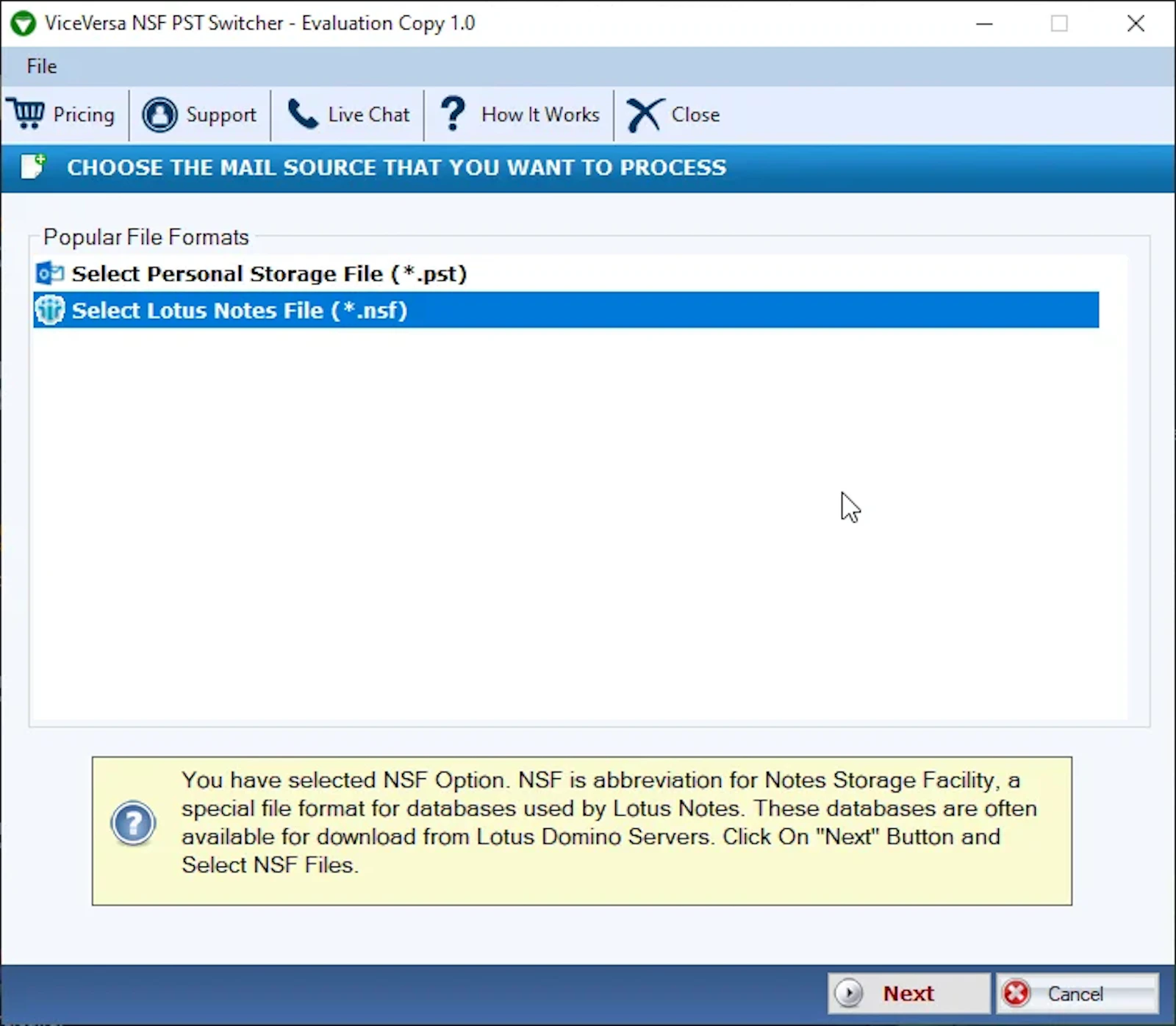Open the Pricing toolbar label
The height and width of the screenshot is (1026, 1176).
point(84,115)
